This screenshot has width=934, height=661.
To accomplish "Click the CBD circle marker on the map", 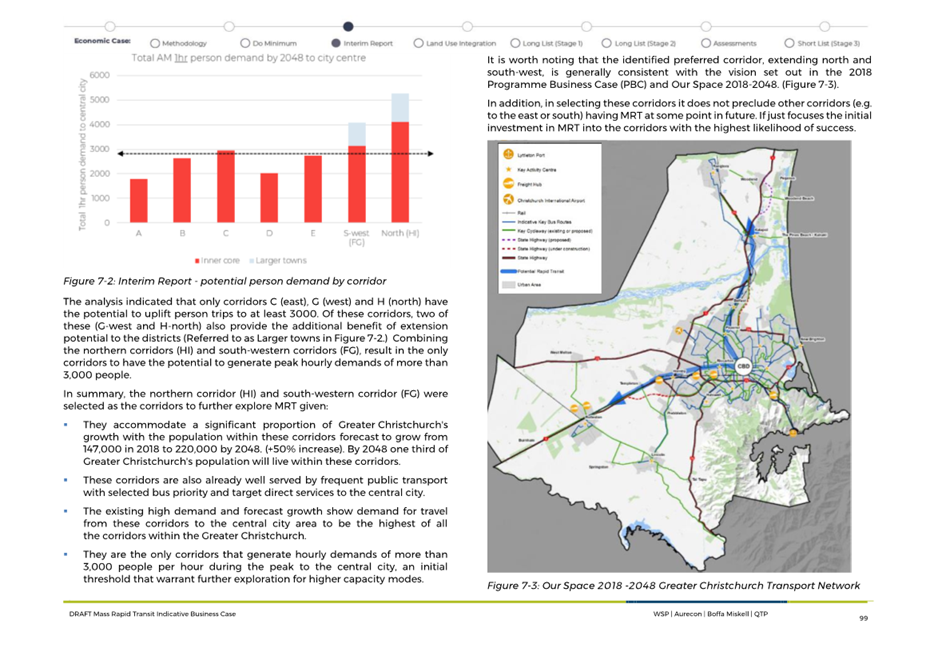I will [x=743, y=366].
